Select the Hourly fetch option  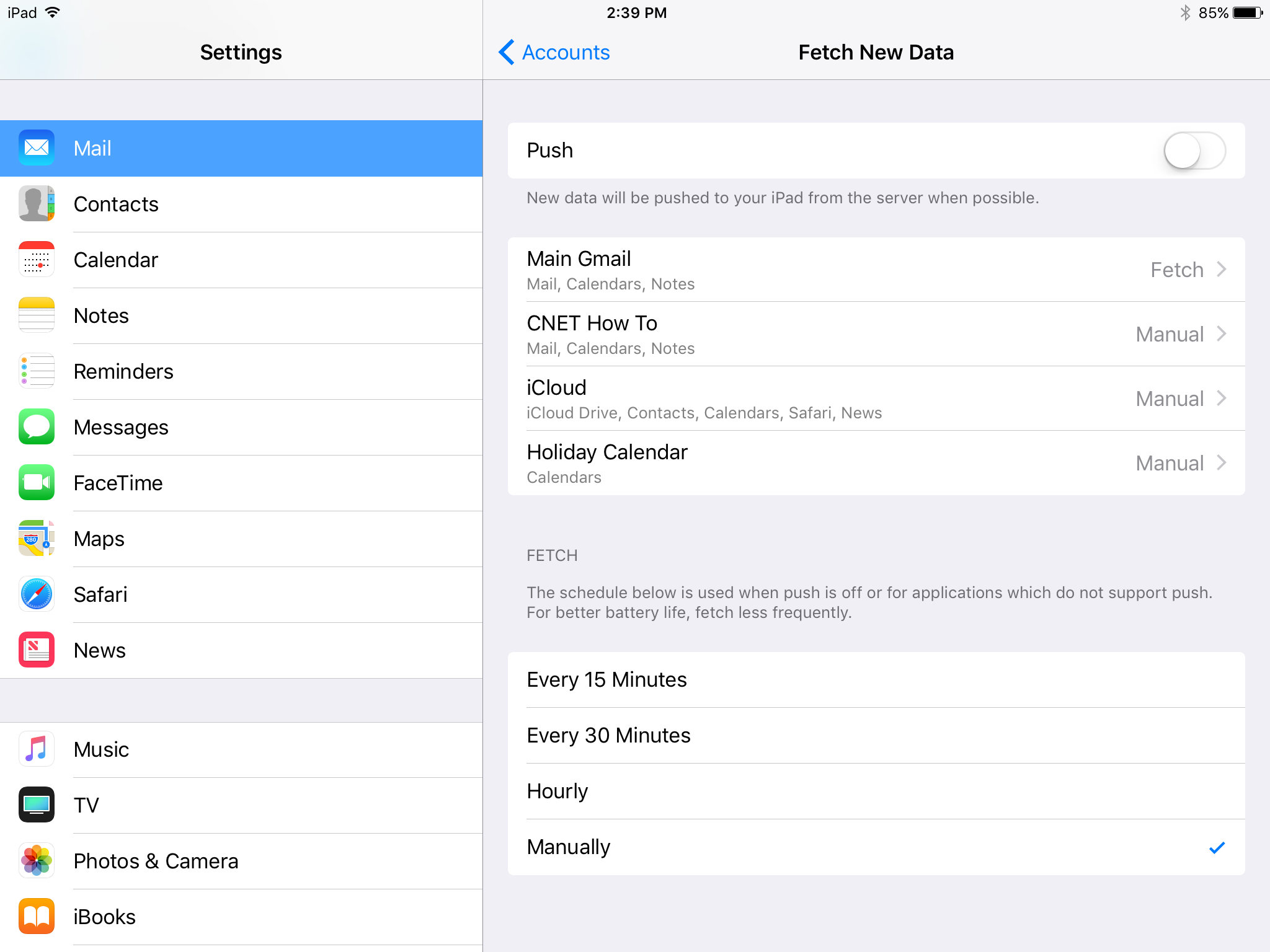[x=876, y=791]
